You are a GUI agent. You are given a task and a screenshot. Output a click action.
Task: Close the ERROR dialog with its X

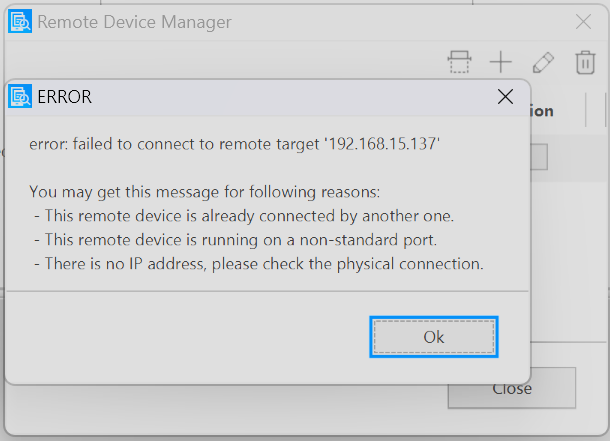[x=505, y=97]
